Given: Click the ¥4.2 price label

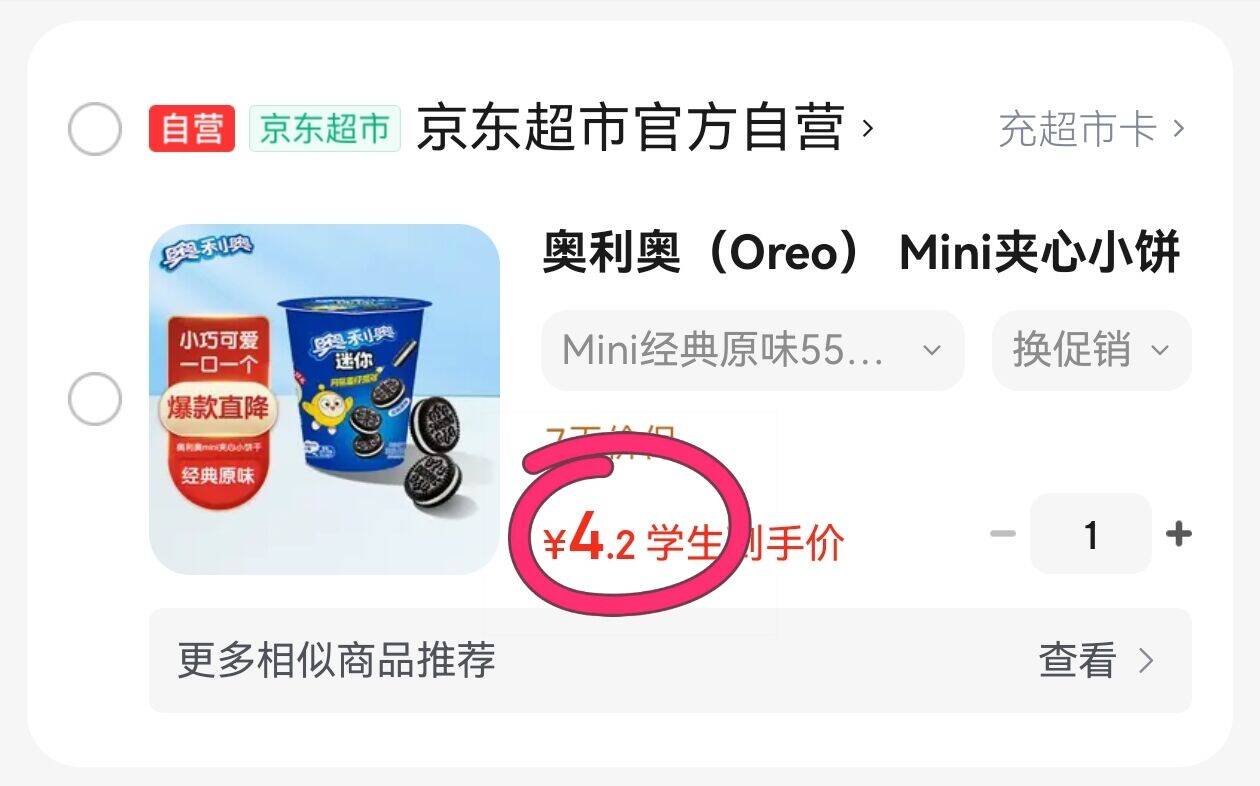Looking at the screenshot, I should [x=589, y=540].
